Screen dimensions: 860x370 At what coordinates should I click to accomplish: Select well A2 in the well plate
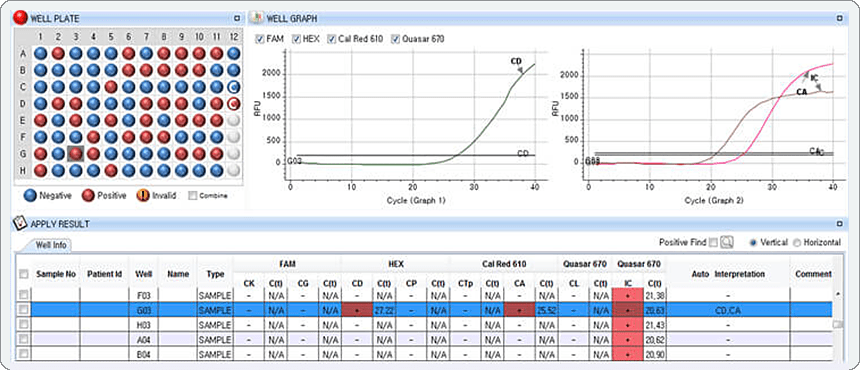click(58, 53)
